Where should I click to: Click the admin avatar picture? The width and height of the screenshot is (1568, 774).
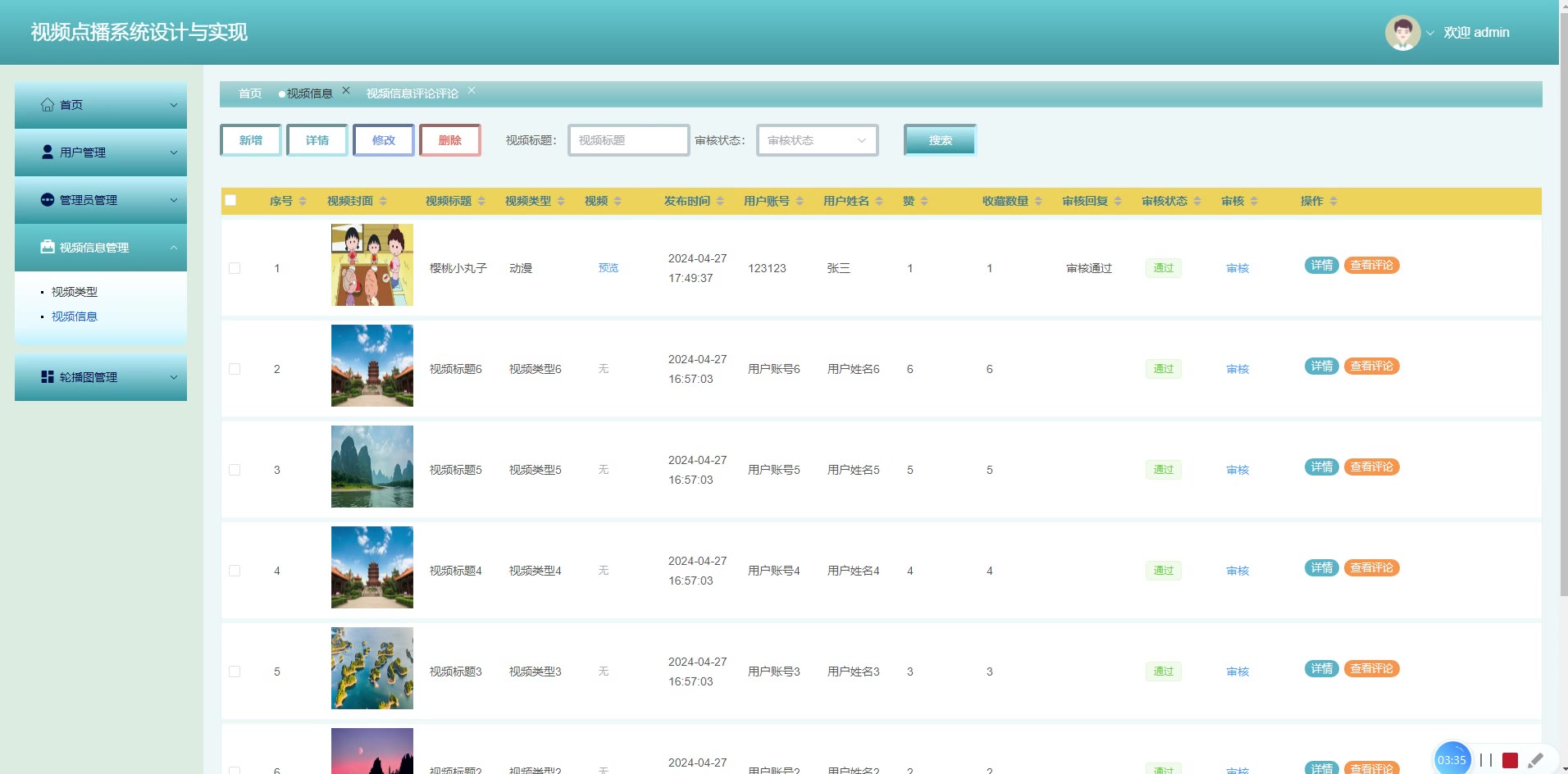(1402, 33)
